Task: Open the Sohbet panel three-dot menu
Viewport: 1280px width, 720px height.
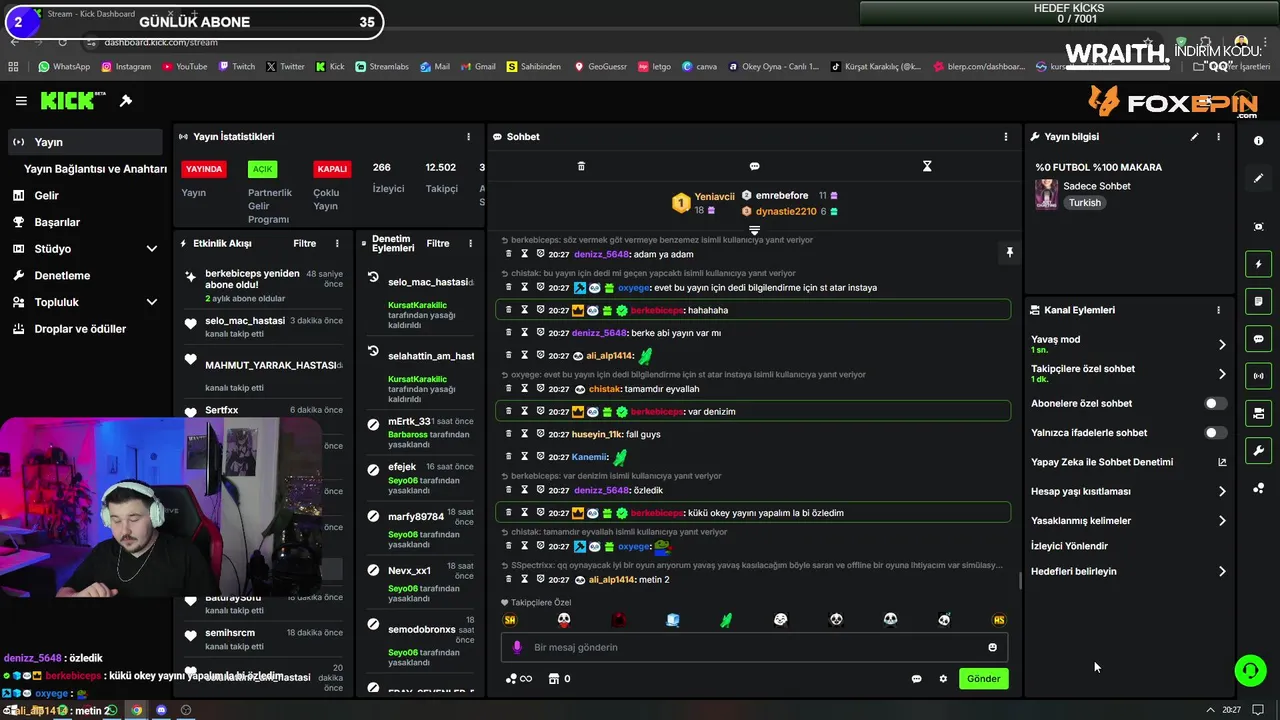Action: tap(1006, 137)
